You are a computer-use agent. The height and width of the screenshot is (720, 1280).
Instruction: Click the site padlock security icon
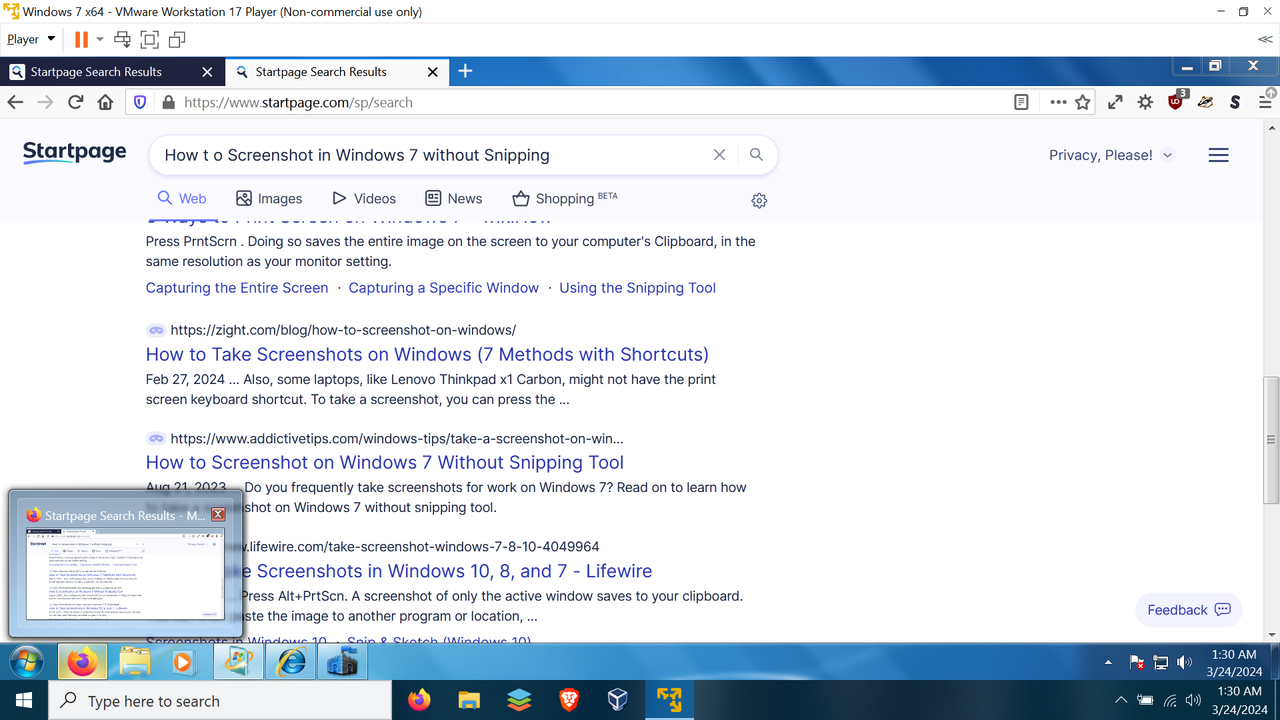[168, 102]
